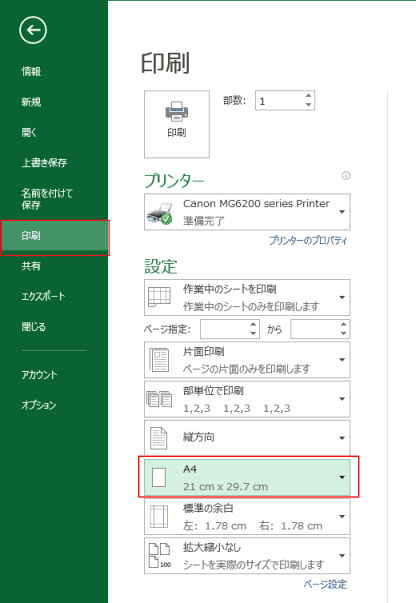Click the Canon printer ready icon
The height and width of the screenshot is (603, 416).
[159, 213]
